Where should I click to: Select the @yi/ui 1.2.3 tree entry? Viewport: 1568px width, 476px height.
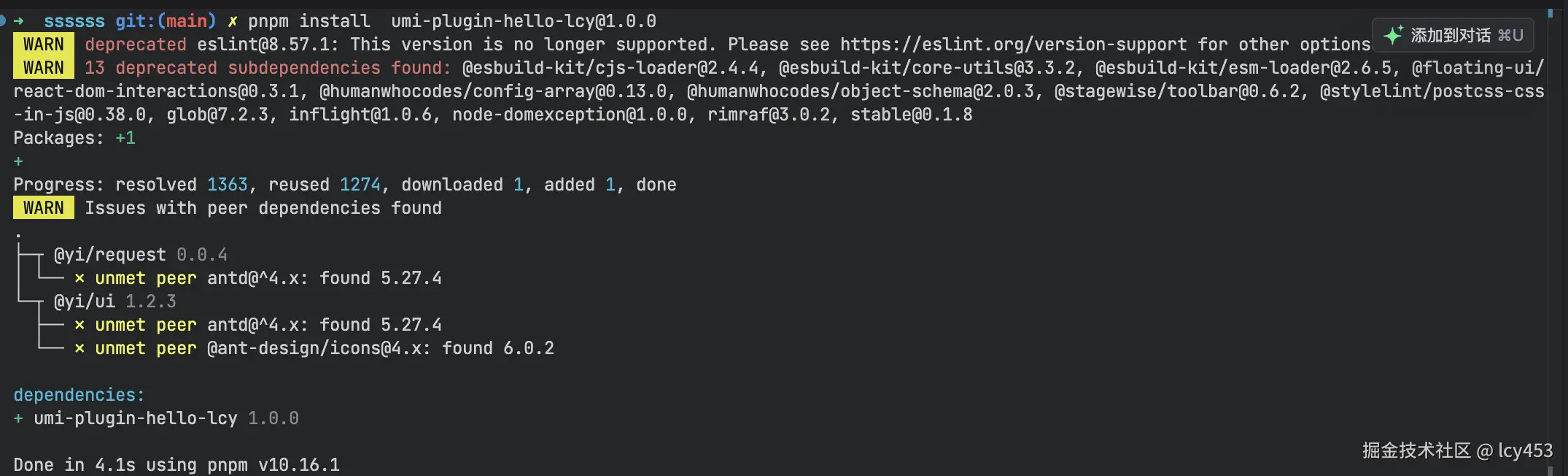coord(115,302)
